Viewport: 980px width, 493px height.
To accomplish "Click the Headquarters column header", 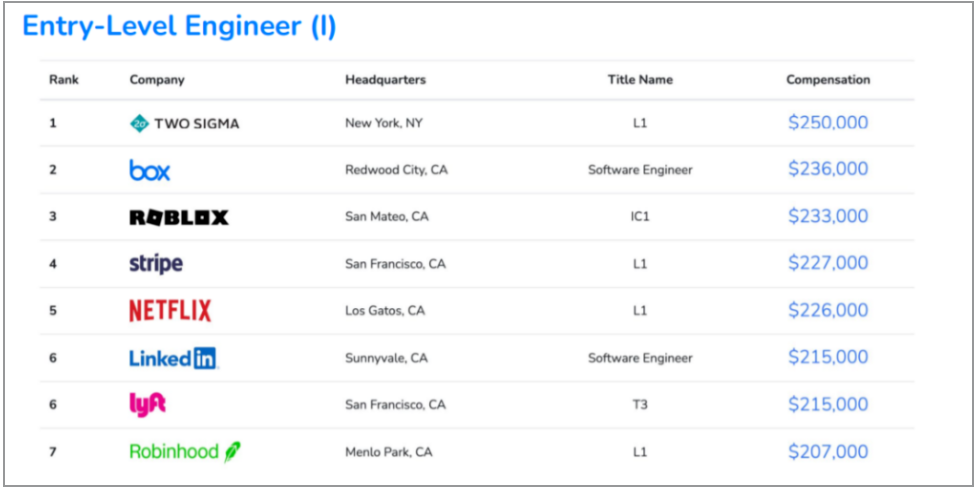I will (386, 80).
